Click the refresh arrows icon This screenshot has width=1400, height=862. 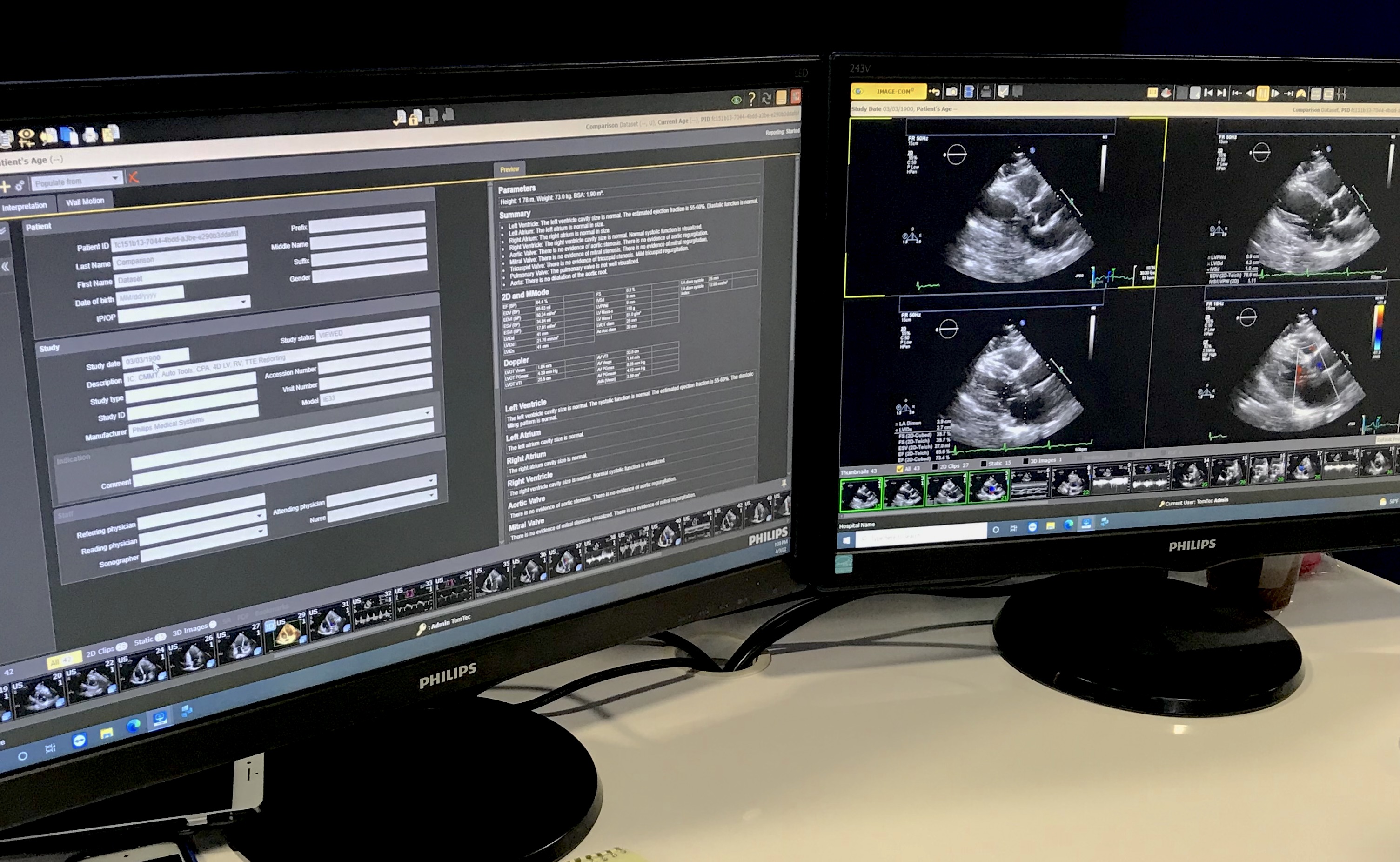click(766, 99)
